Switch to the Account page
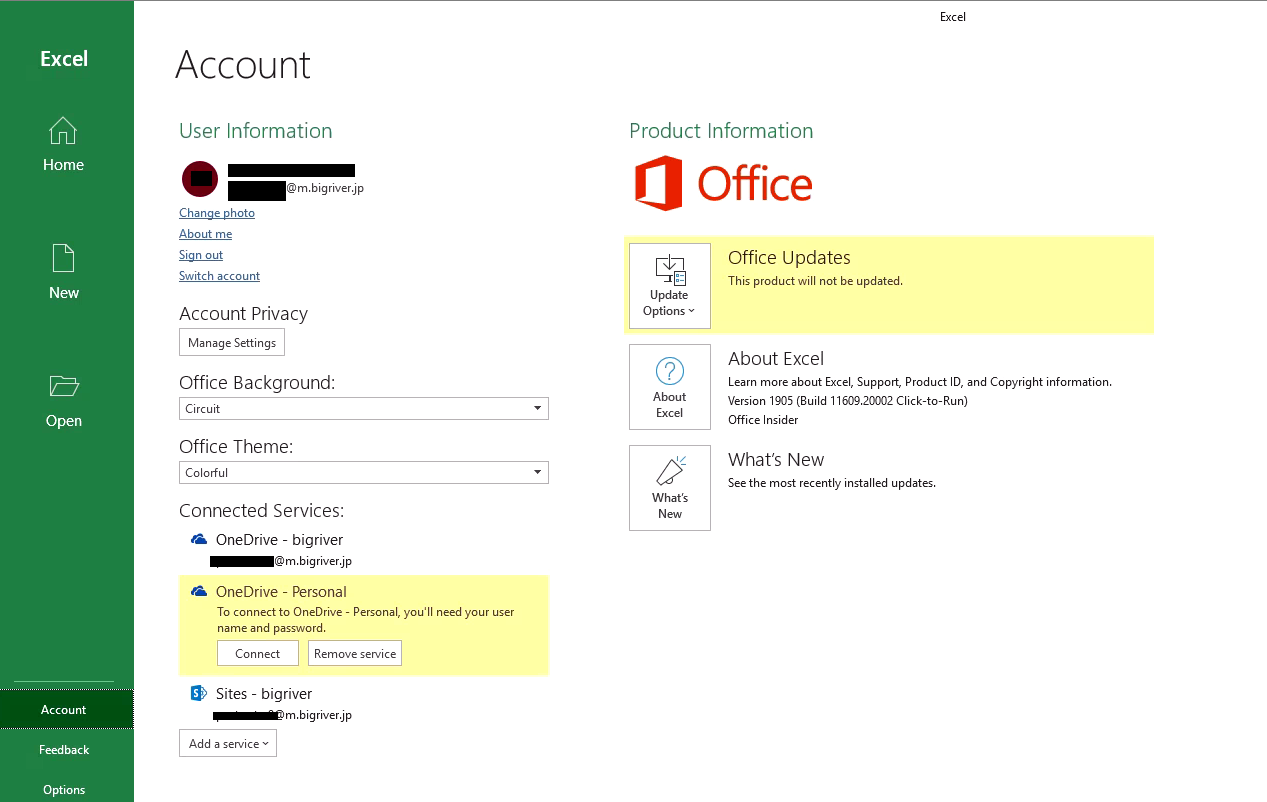 tap(63, 709)
